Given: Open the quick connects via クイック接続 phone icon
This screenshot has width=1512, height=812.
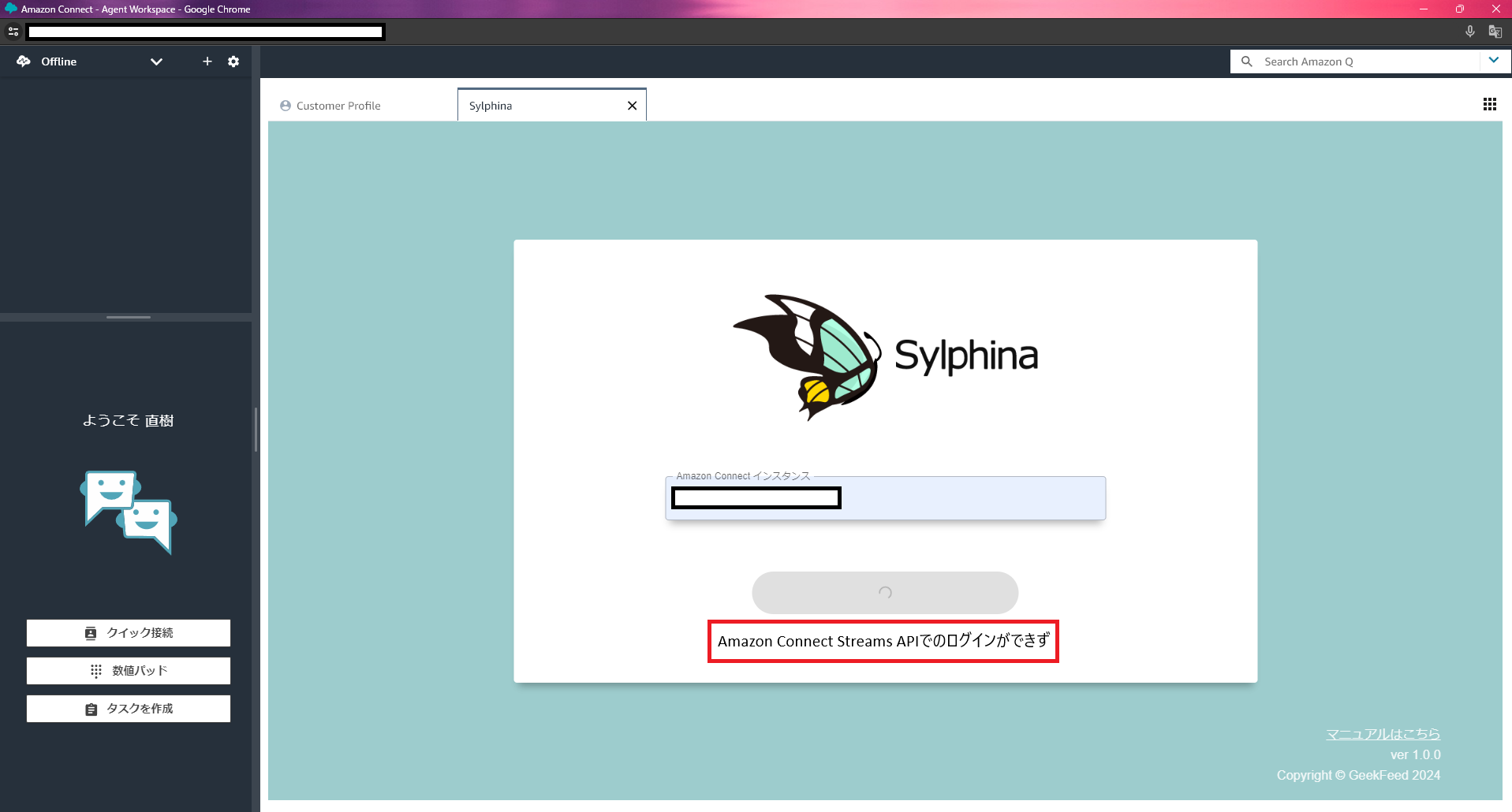Looking at the screenshot, I should tap(90, 632).
